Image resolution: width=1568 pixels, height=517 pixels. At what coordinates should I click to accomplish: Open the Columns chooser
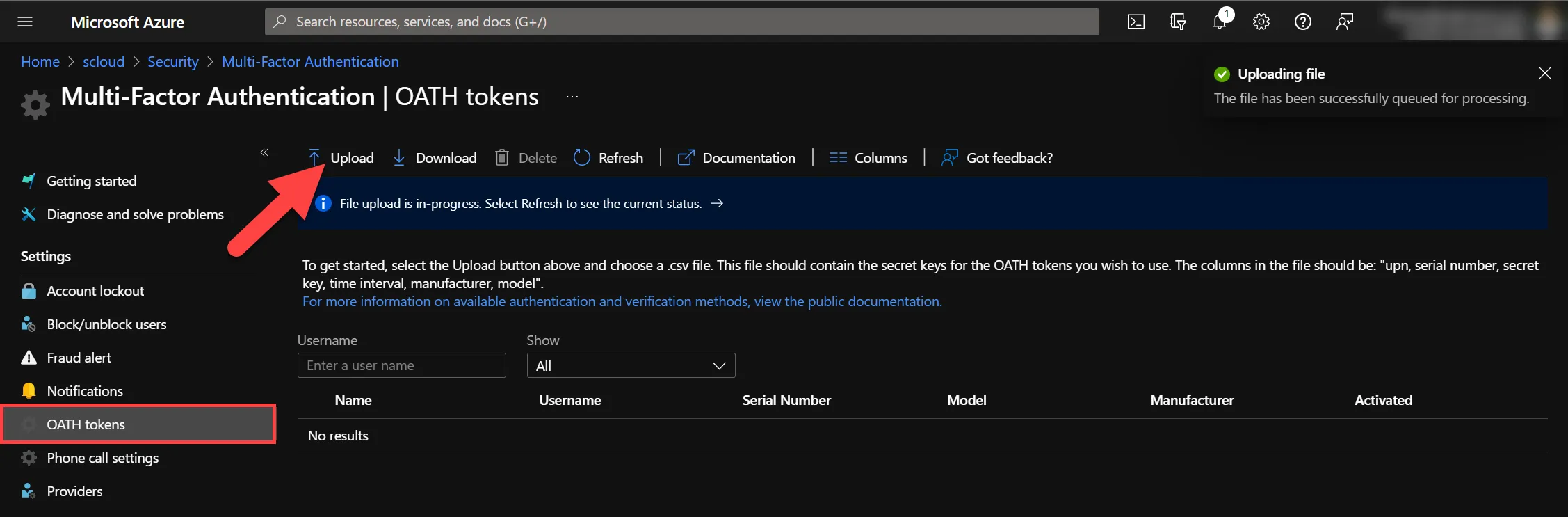tap(868, 158)
